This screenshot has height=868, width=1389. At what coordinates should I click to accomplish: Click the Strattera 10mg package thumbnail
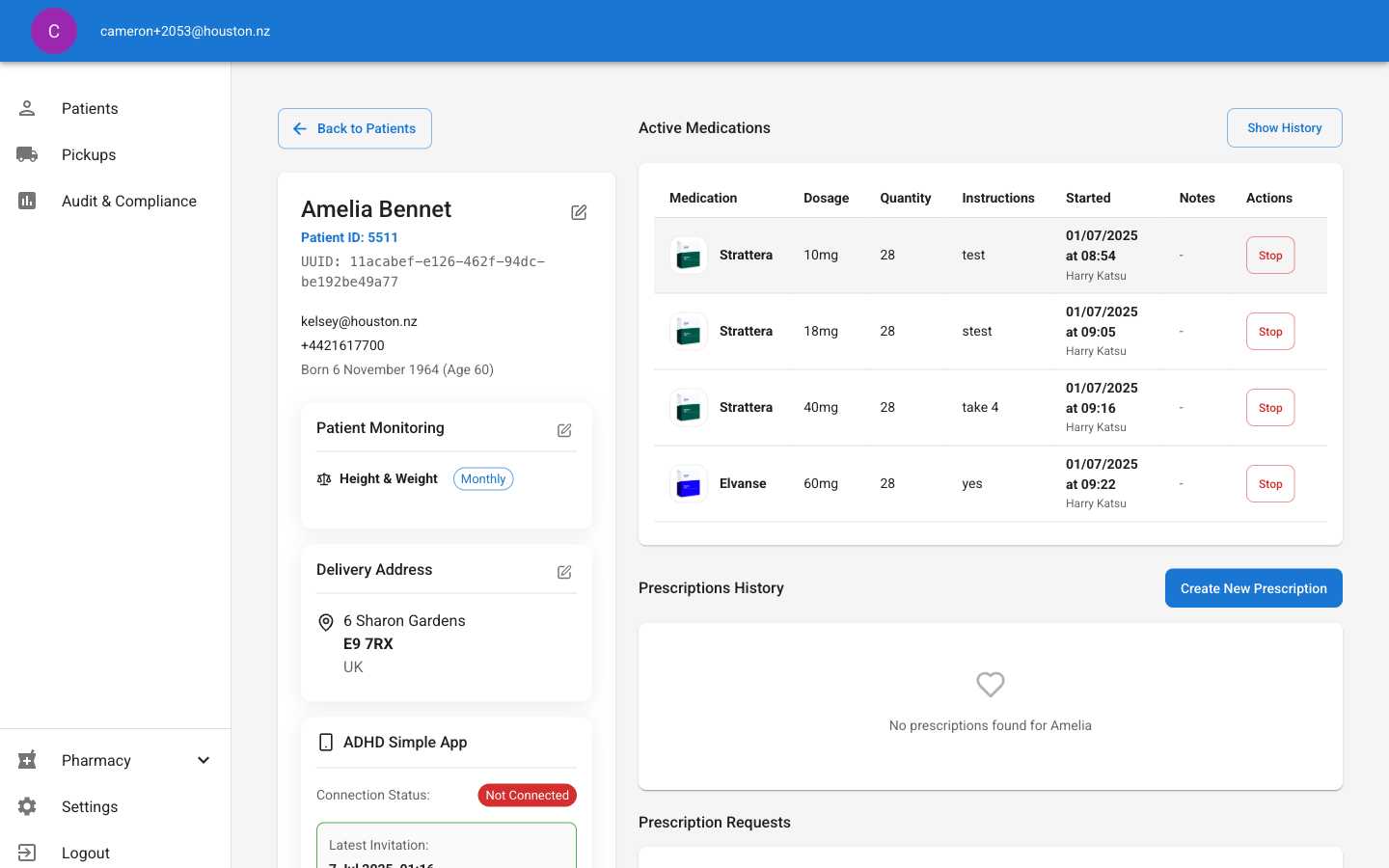(689, 256)
